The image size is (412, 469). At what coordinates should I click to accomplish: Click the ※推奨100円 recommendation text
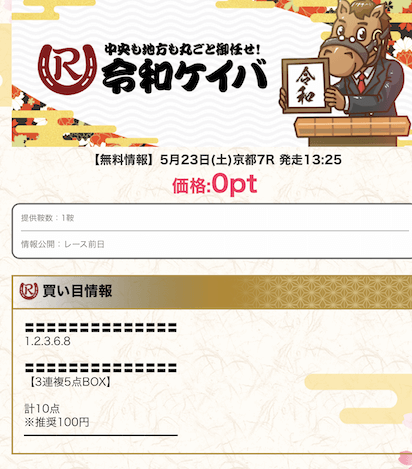point(57,422)
